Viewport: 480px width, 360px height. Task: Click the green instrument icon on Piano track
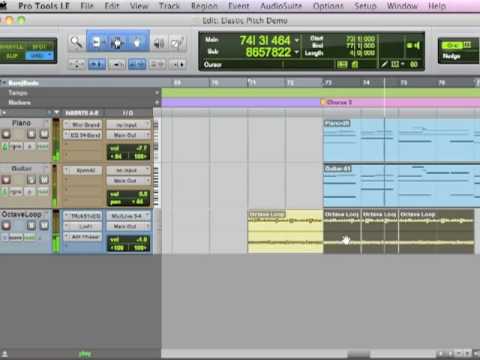coord(5,147)
